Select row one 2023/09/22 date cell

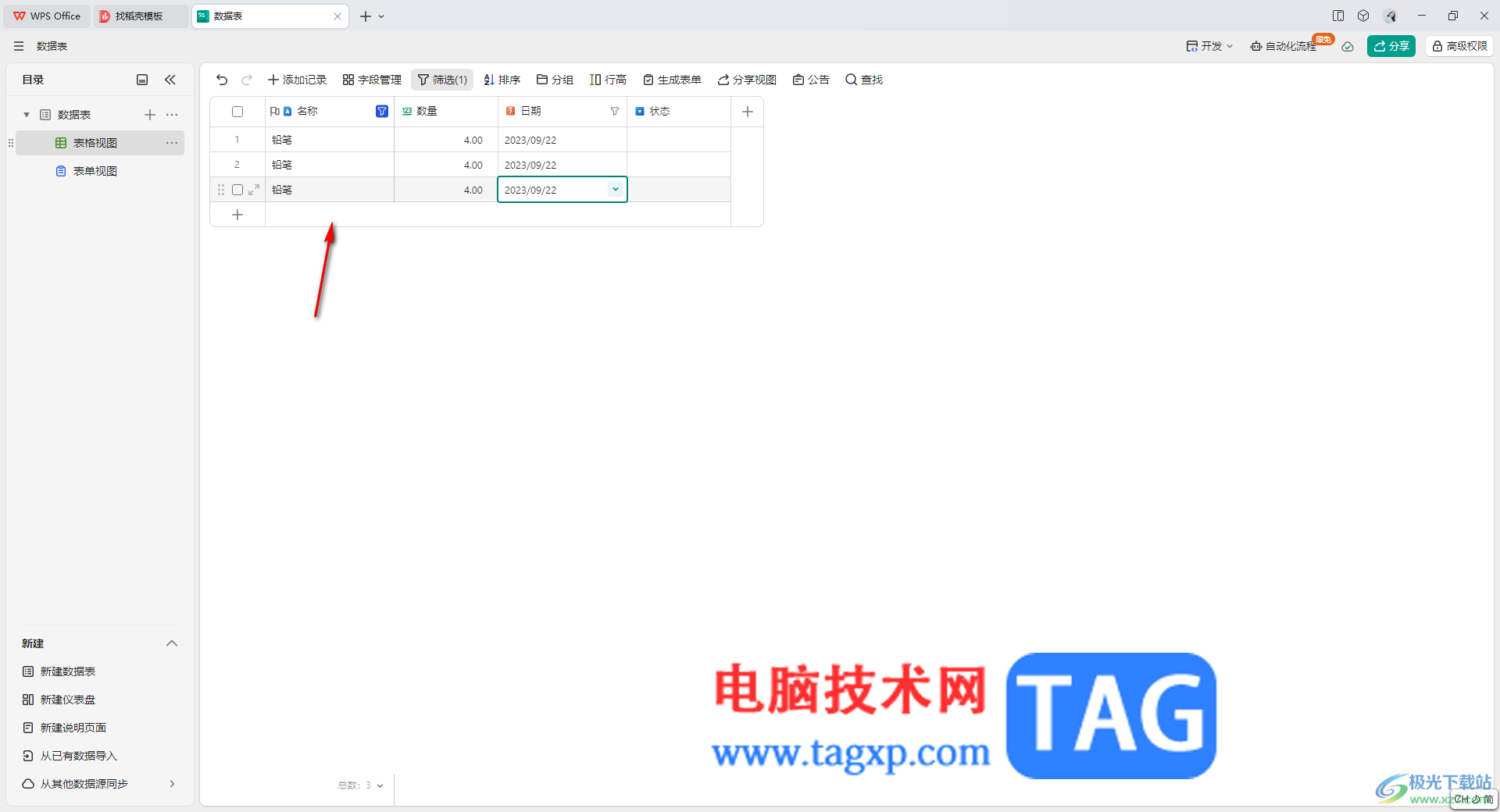pyautogui.click(x=562, y=140)
